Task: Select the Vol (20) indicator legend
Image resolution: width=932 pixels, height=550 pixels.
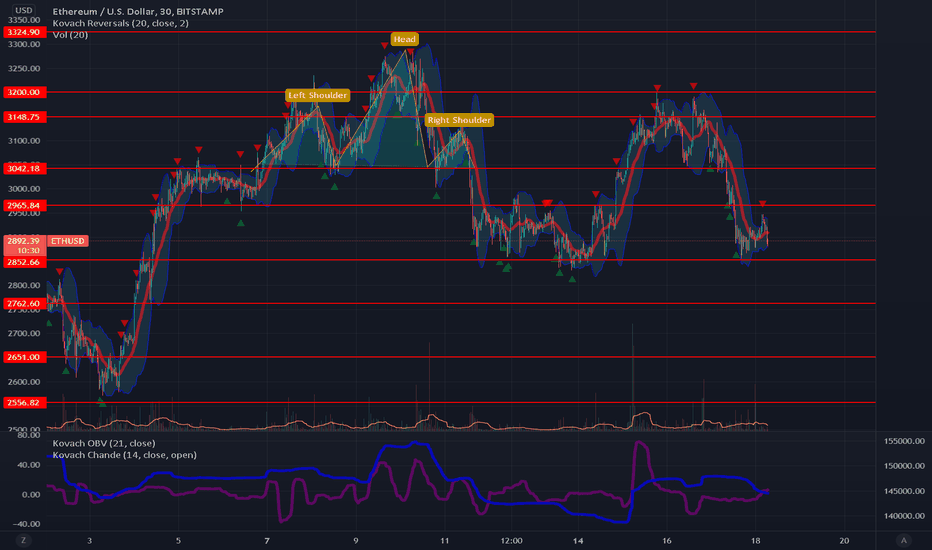Action: tap(70, 35)
